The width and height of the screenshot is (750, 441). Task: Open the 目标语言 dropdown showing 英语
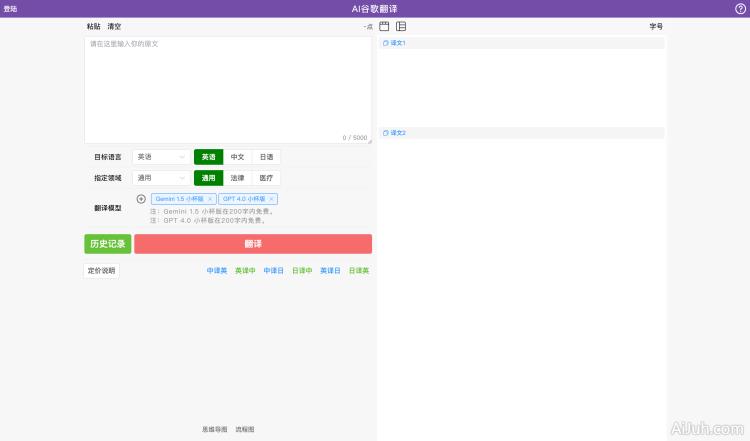click(x=160, y=157)
